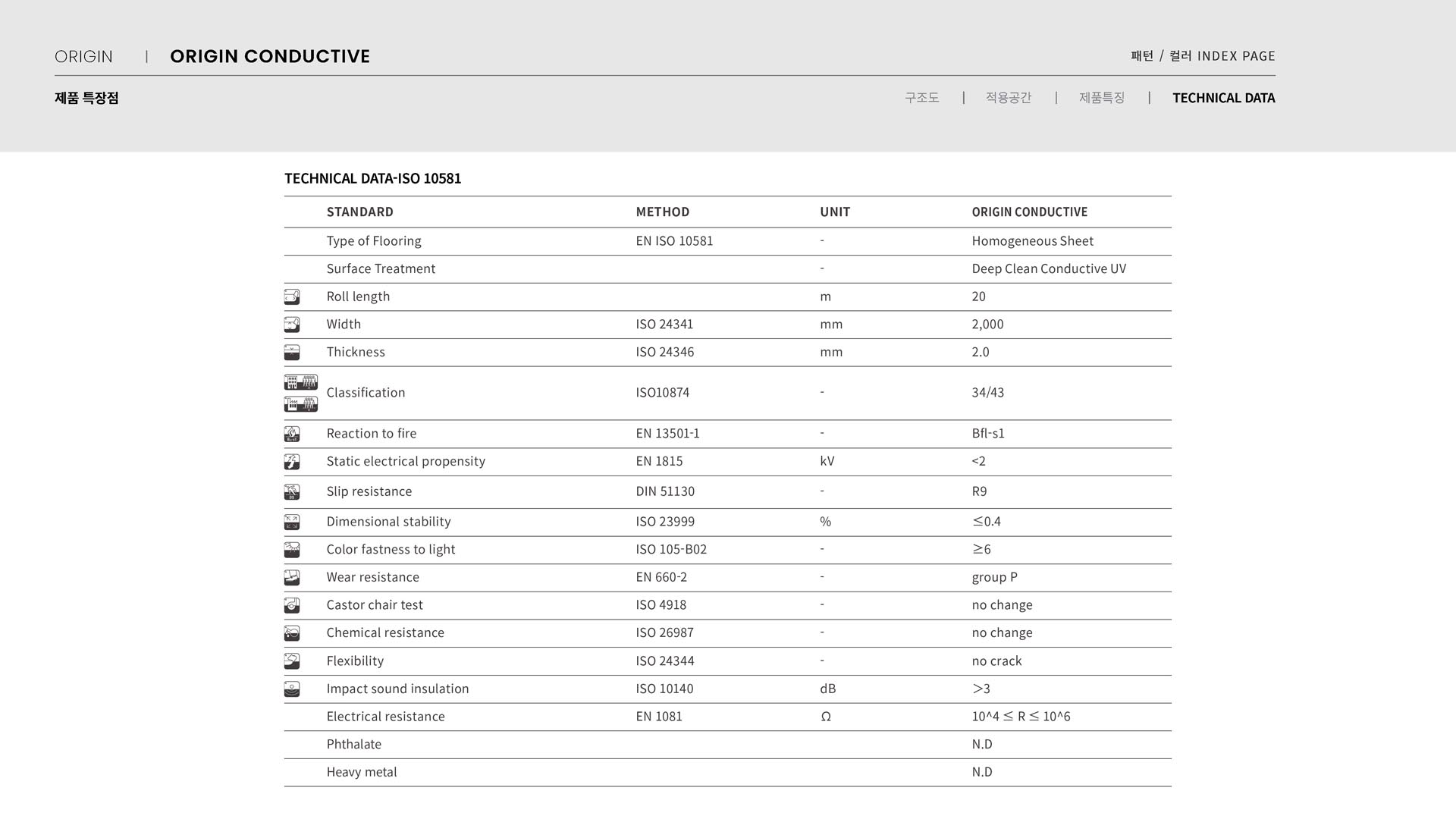The image size is (1456, 819).
Task: Open the TECHNICAL DATA tab
Action: tap(1223, 98)
